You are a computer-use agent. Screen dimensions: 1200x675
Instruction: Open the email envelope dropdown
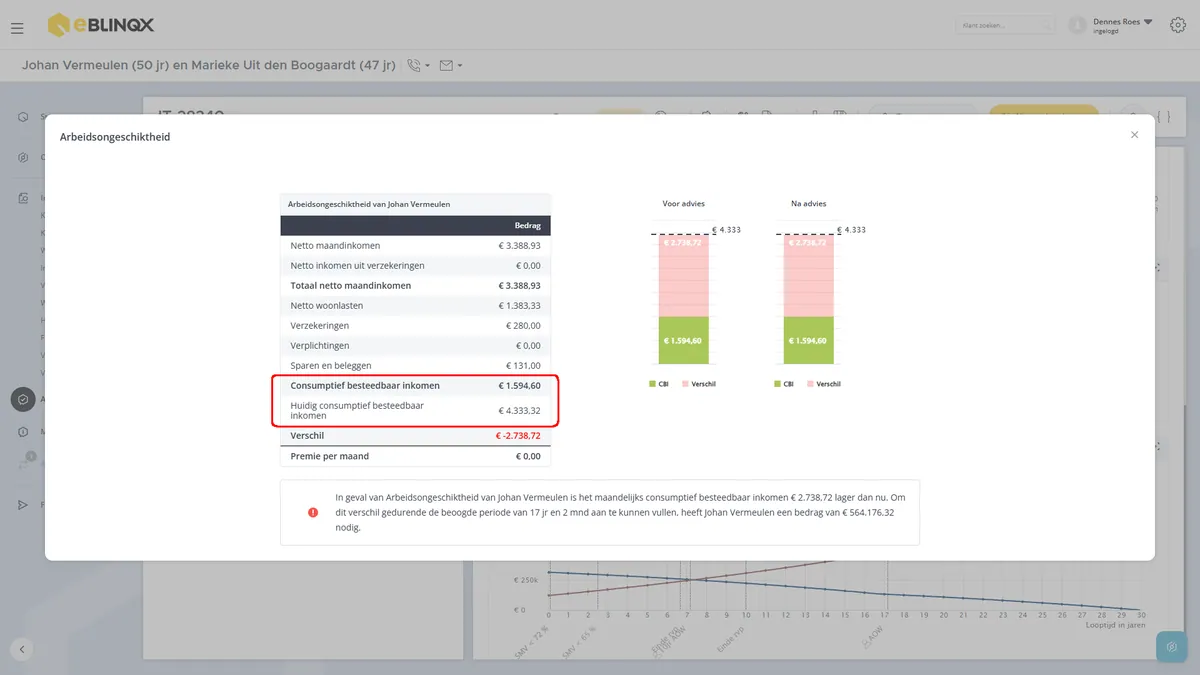(451, 66)
